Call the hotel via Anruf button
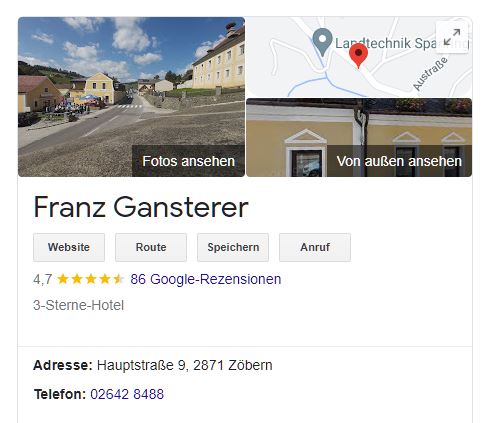This screenshot has height=423, width=487. [315, 247]
